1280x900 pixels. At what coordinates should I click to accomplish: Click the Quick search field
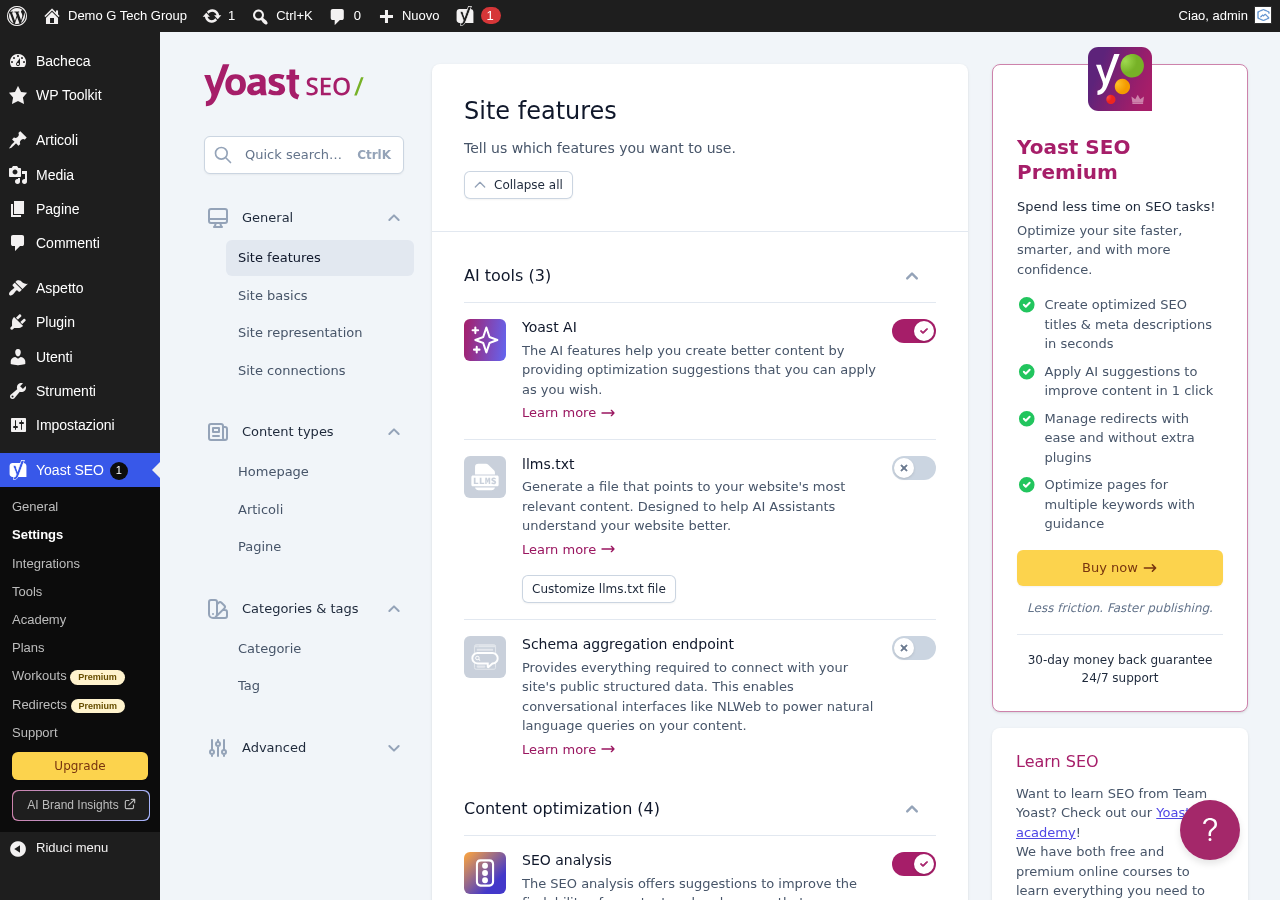click(304, 155)
